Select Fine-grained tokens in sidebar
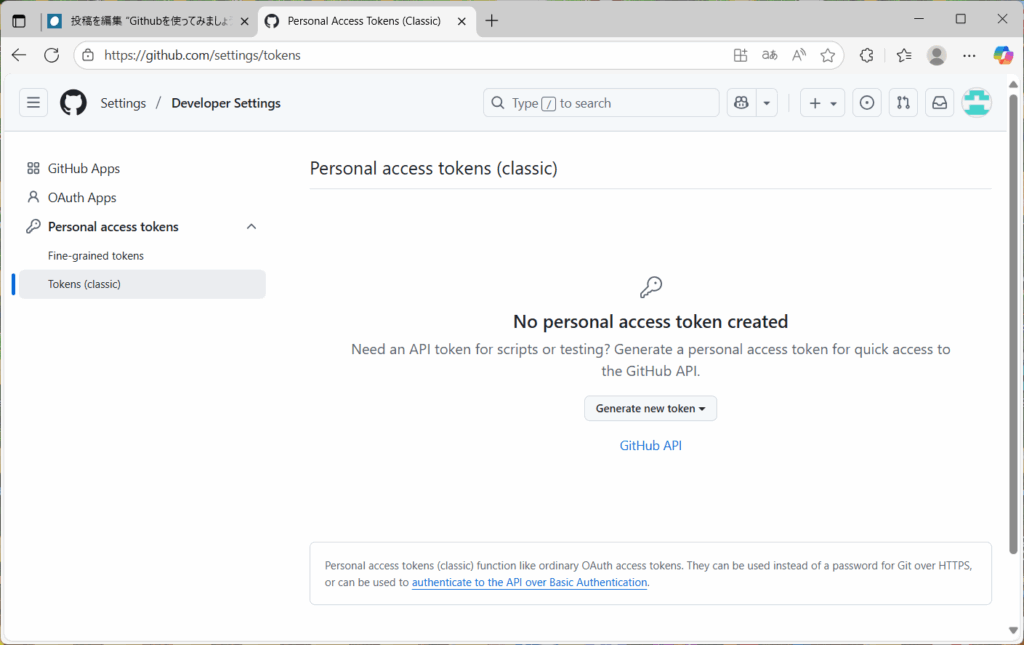Screen dimensions: 1024x645 [x=96, y=256]
